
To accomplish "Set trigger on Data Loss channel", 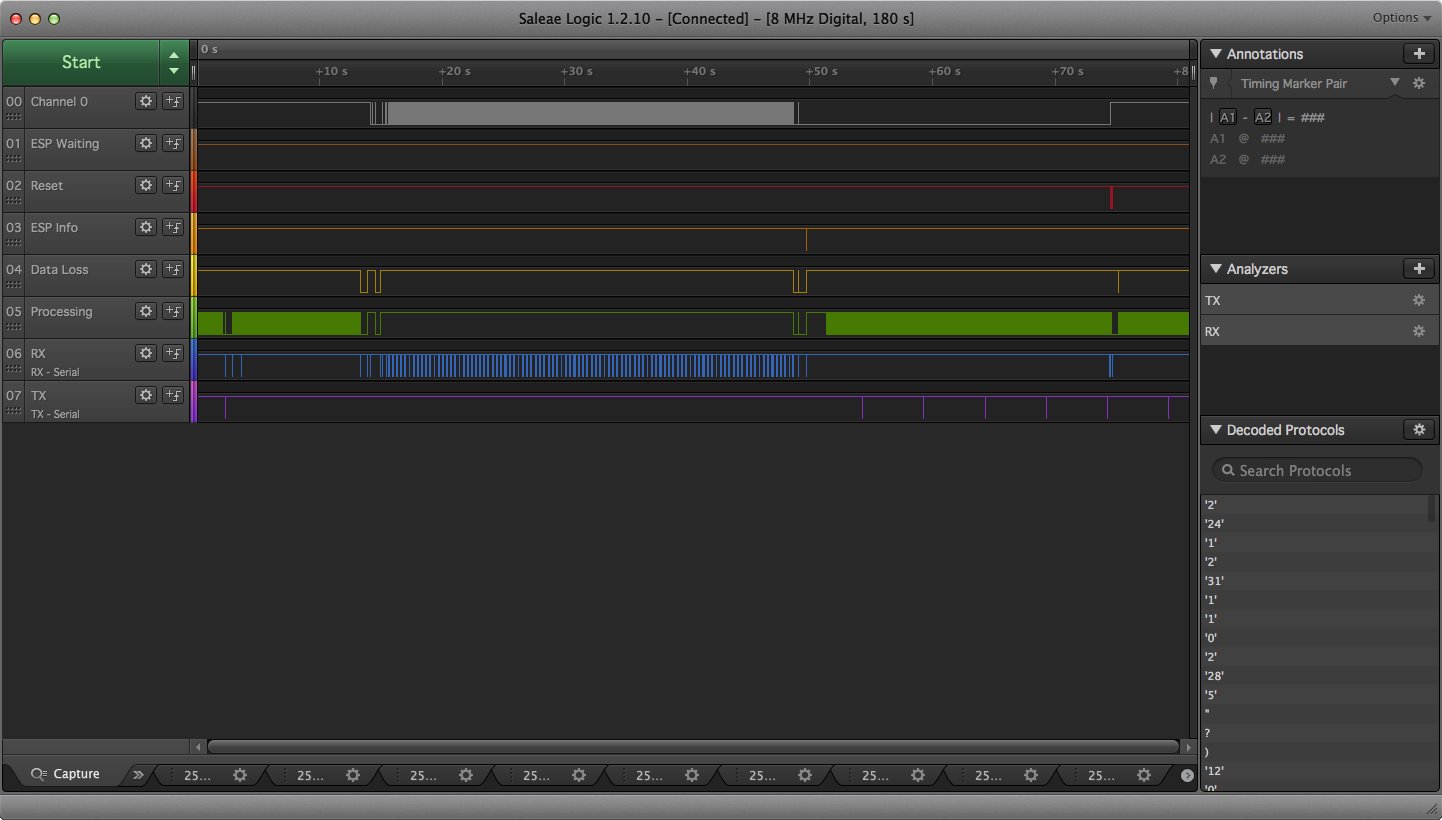I will point(173,269).
